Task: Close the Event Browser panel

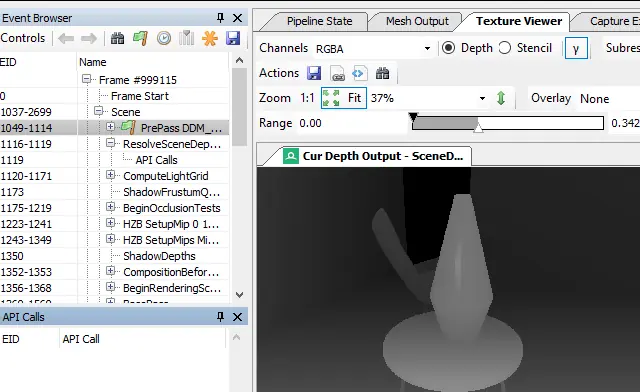Action: pos(237,18)
